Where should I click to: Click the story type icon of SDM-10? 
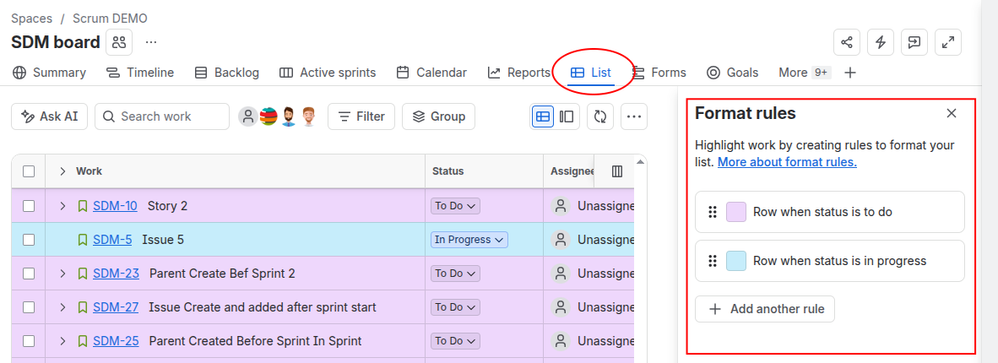pyautogui.click(x=82, y=206)
